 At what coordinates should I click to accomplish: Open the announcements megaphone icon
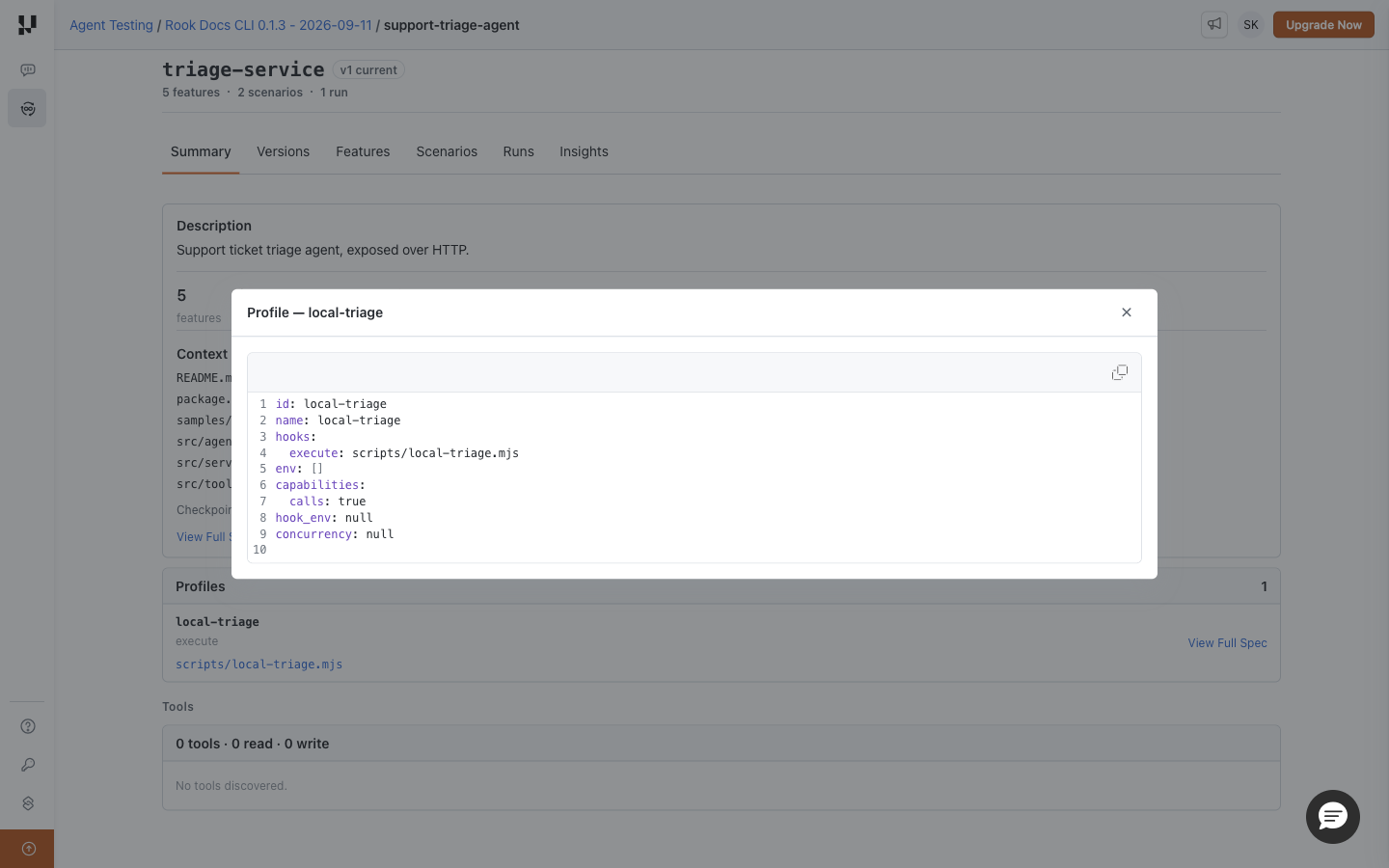click(x=1214, y=25)
